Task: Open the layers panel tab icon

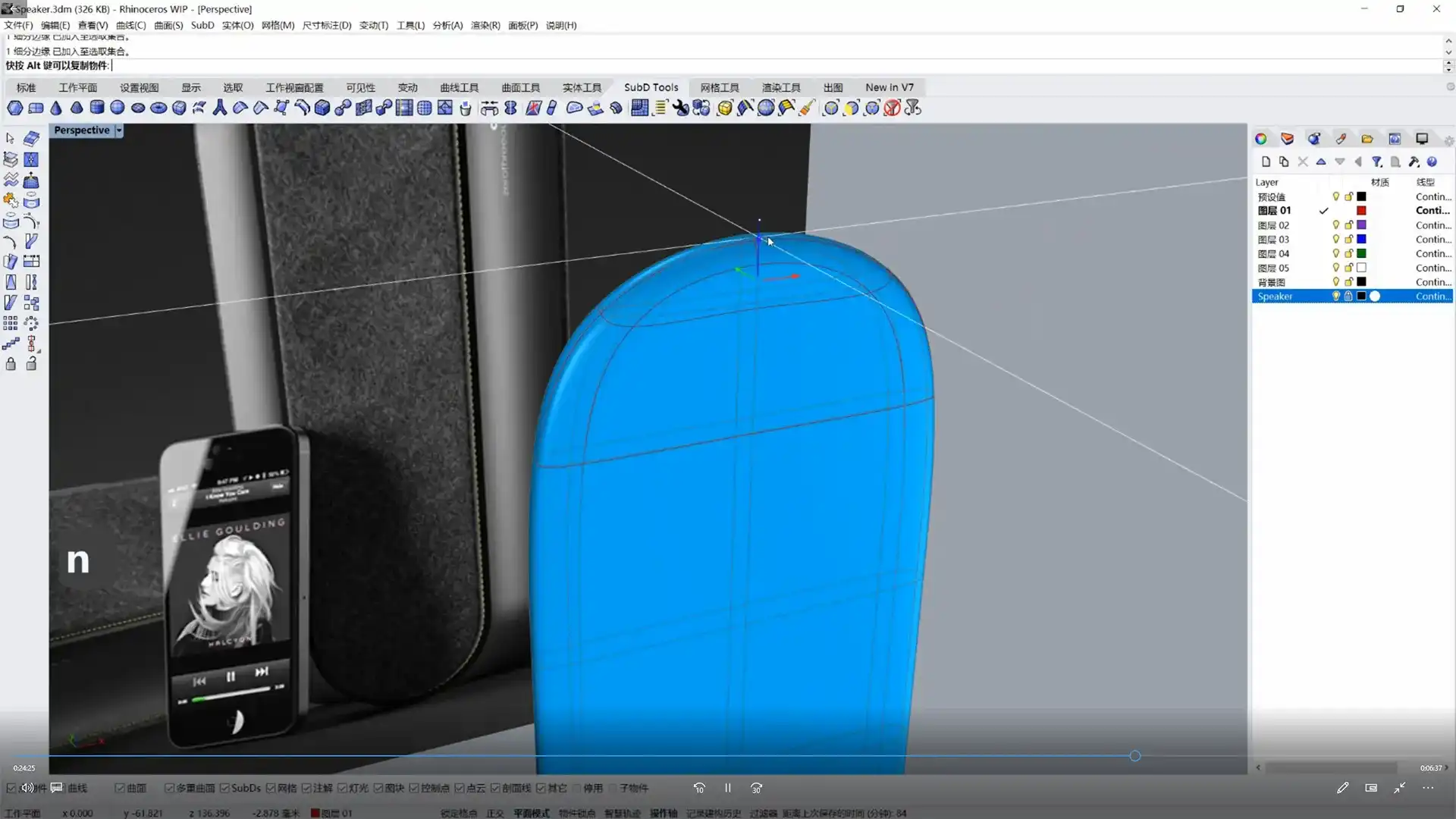Action: (x=1287, y=139)
